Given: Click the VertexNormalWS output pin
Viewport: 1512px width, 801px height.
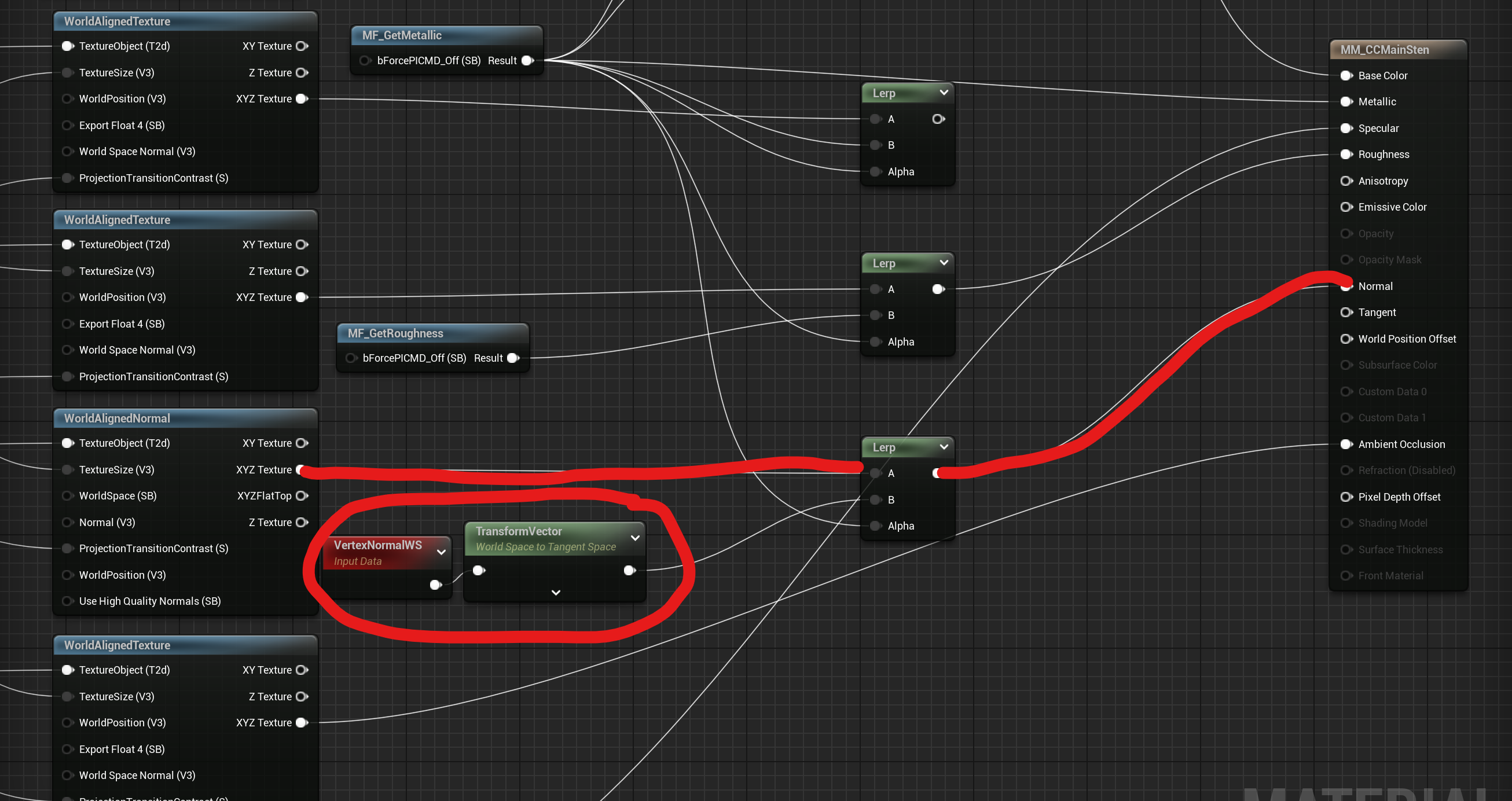Looking at the screenshot, I should [435, 585].
